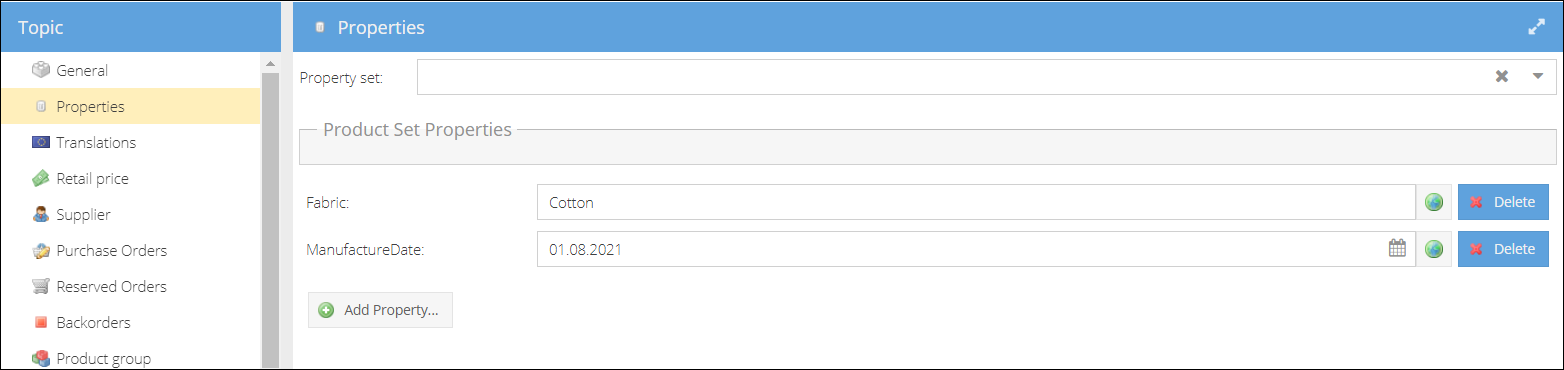The height and width of the screenshot is (370, 1564).
Task: Delete the Fabric property
Action: pyautogui.click(x=1502, y=202)
